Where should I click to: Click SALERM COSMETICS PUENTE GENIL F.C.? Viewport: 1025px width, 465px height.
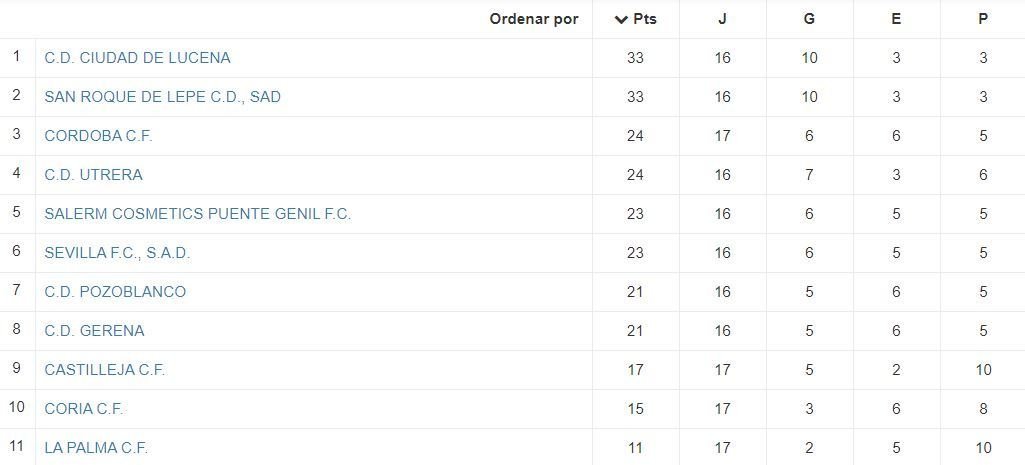click(x=198, y=214)
